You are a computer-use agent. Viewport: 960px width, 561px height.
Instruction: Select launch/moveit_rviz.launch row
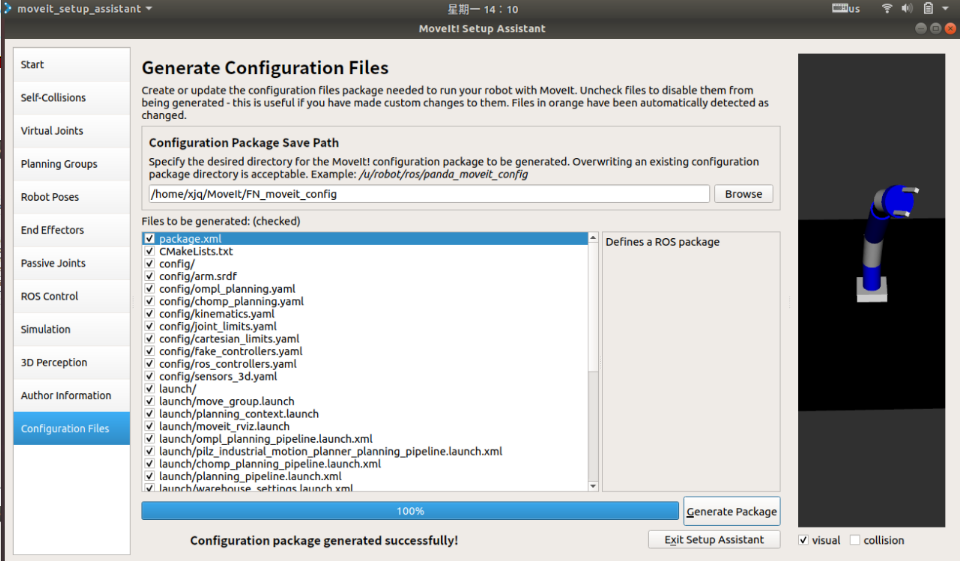(x=365, y=426)
